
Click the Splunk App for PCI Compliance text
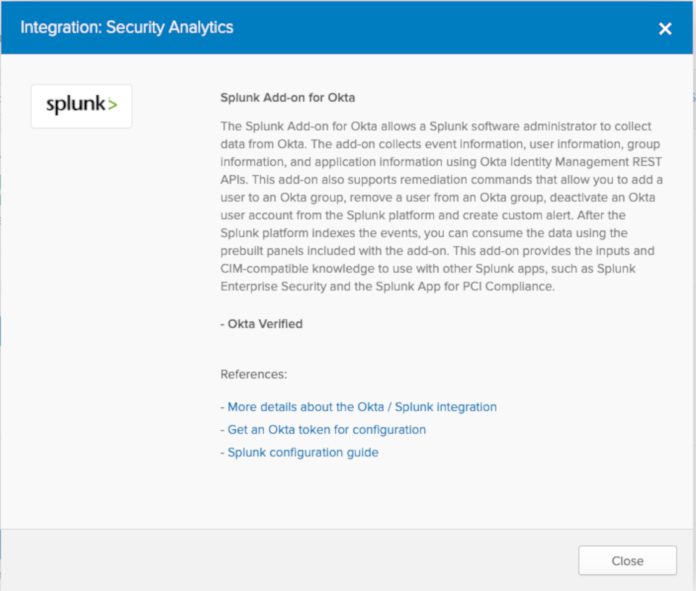(x=465, y=286)
